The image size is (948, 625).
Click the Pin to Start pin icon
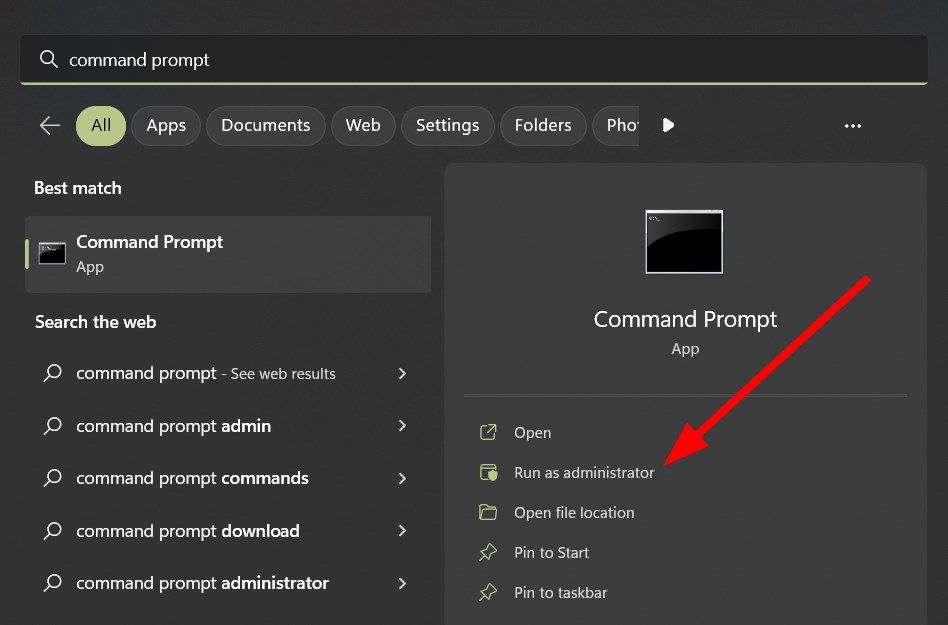[x=488, y=552]
